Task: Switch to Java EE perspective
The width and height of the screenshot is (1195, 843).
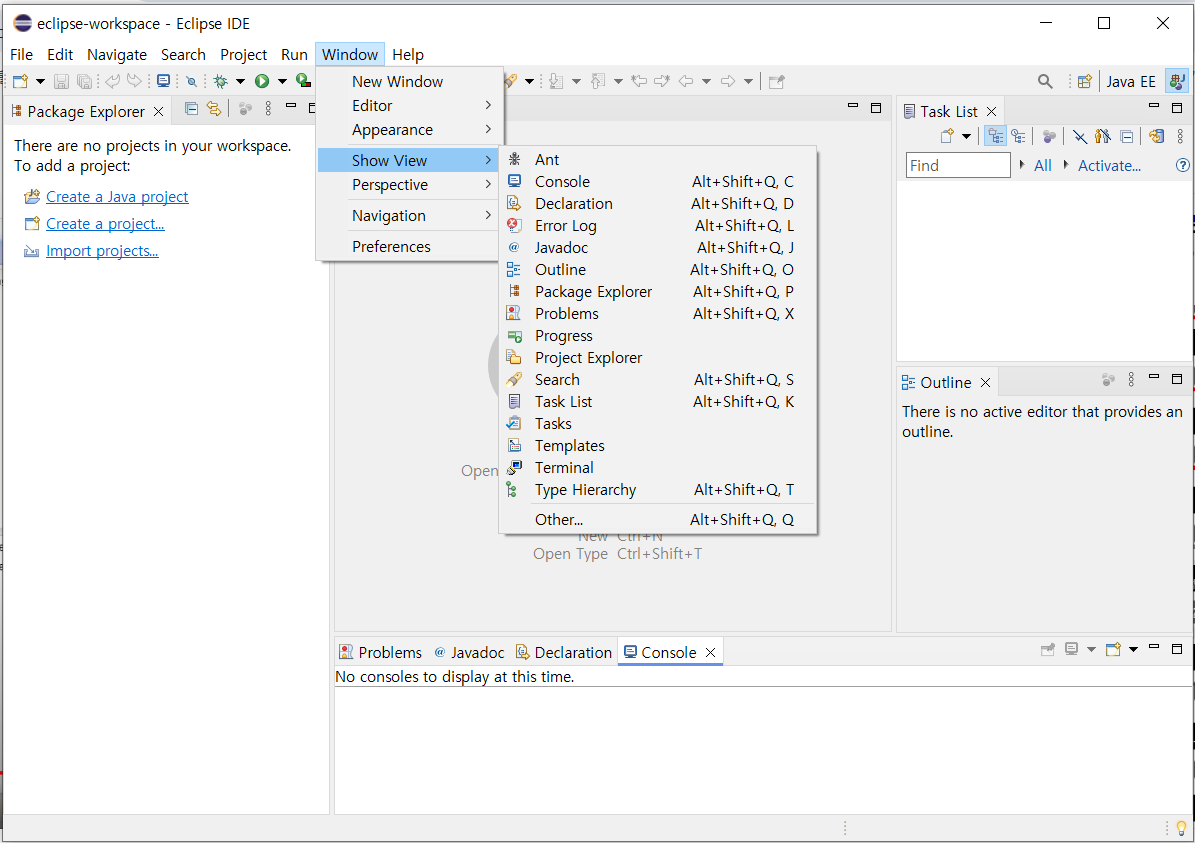Action: 1131,81
